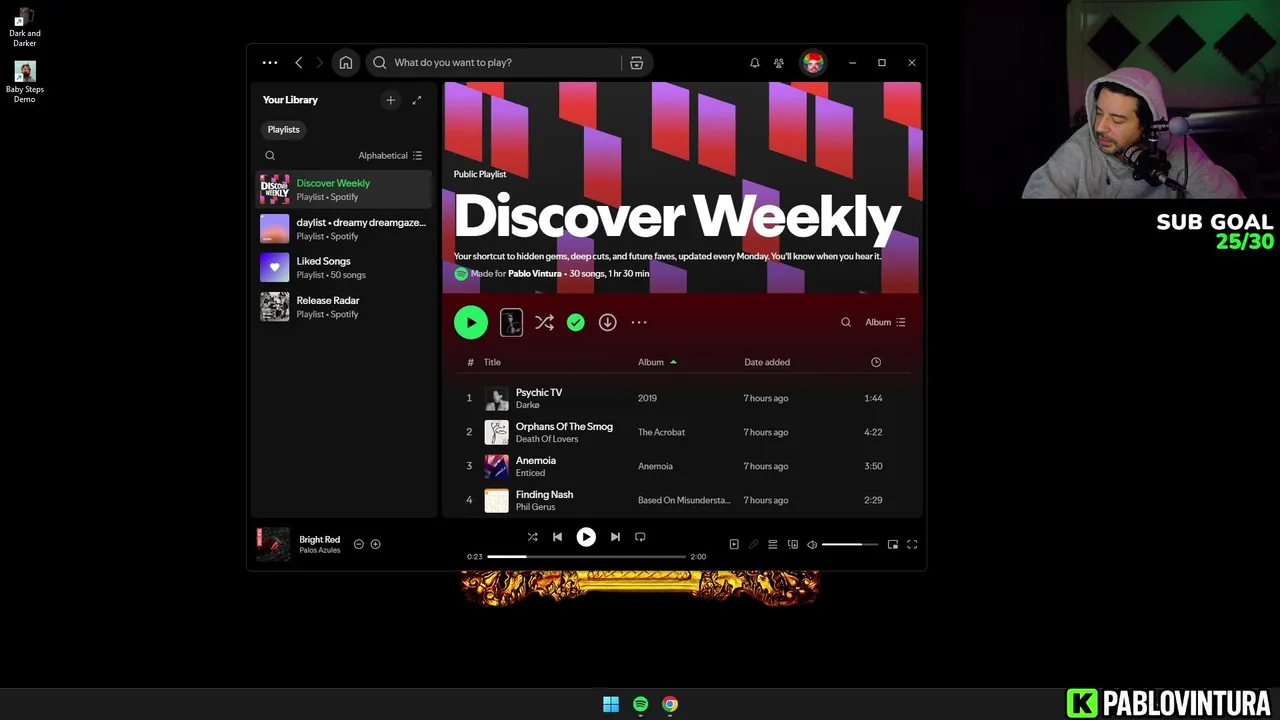The width and height of the screenshot is (1280, 720).
Task: Open Spotify Home
Action: [x=345, y=62]
